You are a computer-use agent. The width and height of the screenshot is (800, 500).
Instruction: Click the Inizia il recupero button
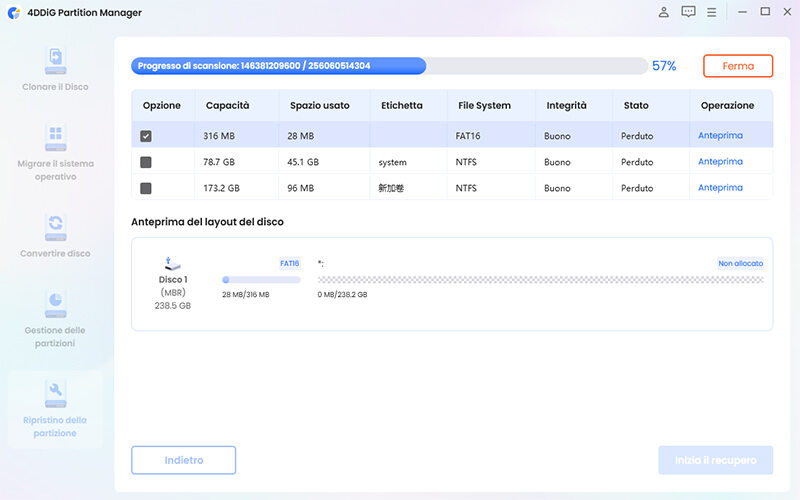[715, 460]
